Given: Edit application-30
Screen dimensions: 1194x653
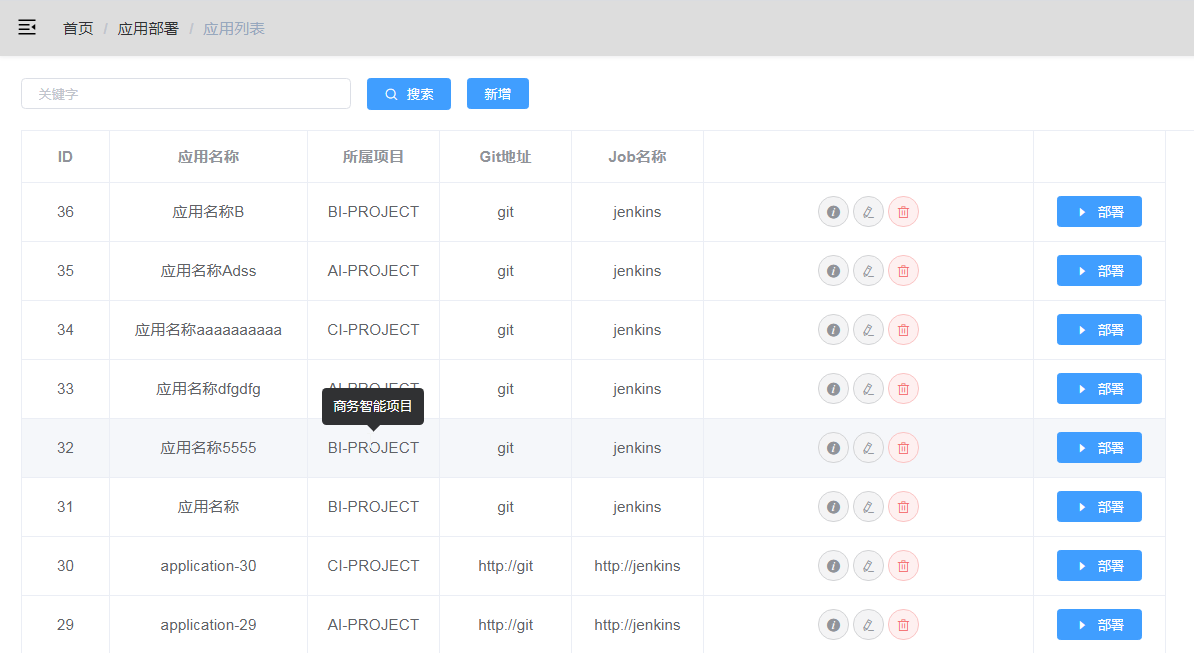Looking at the screenshot, I should coord(868,565).
